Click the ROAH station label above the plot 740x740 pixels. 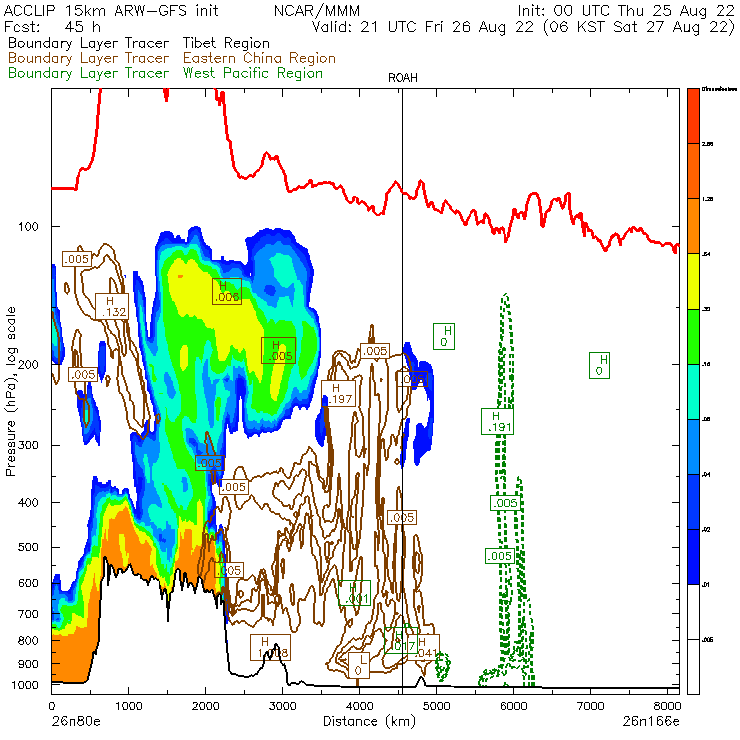403,78
